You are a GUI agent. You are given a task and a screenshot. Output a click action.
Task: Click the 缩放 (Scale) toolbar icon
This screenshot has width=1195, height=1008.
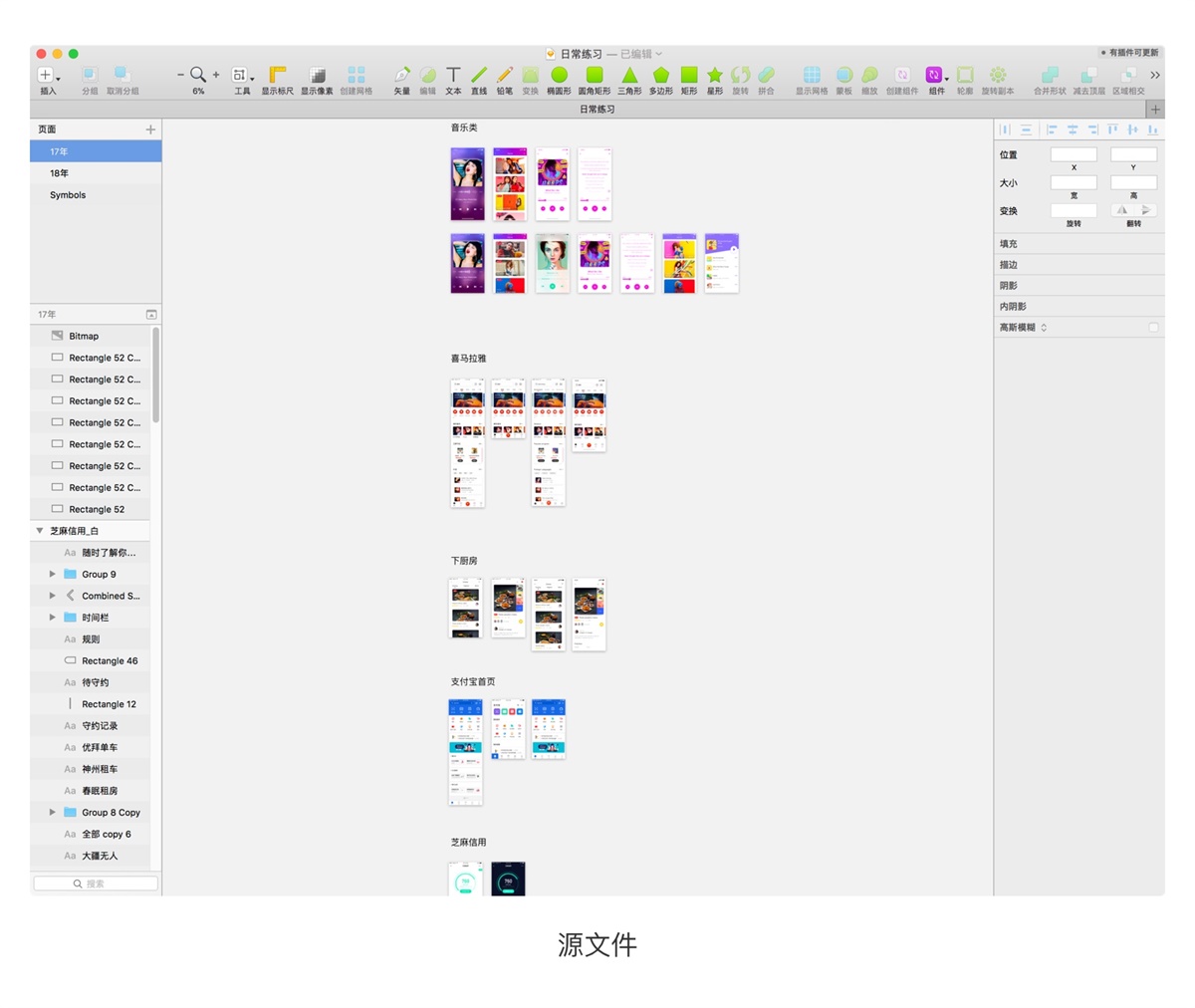[869, 75]
